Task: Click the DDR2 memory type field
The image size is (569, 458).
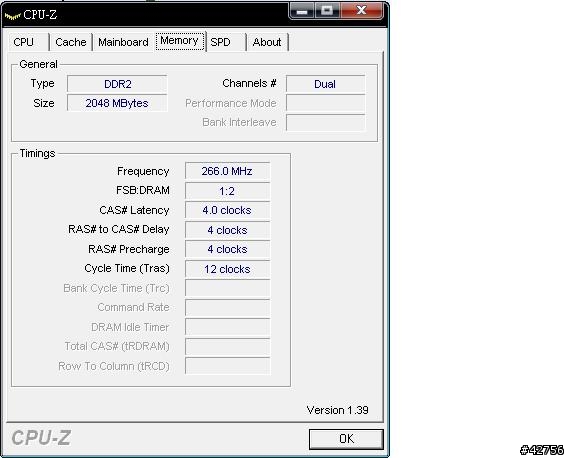Action: click(117, 84)
